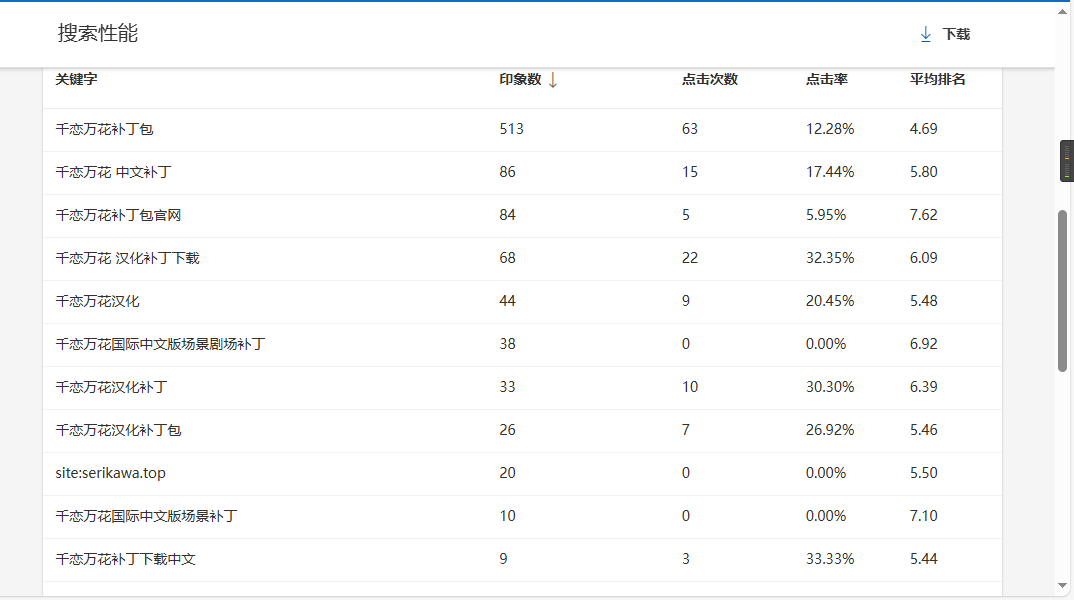This screenshot has width=1074, height=600.
Task: Open the 千恋万花 中文补丁 keyword
Action: click(x=113, y=172)
